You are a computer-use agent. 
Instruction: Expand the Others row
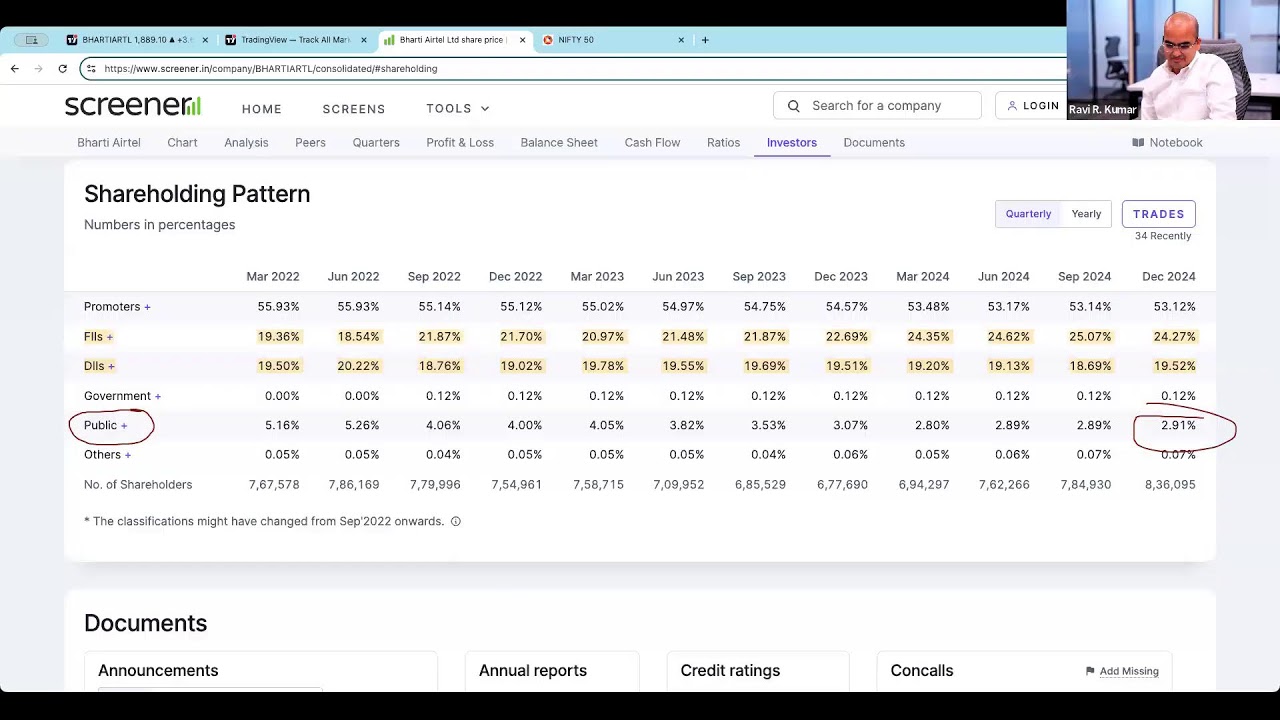coord(107,455)
